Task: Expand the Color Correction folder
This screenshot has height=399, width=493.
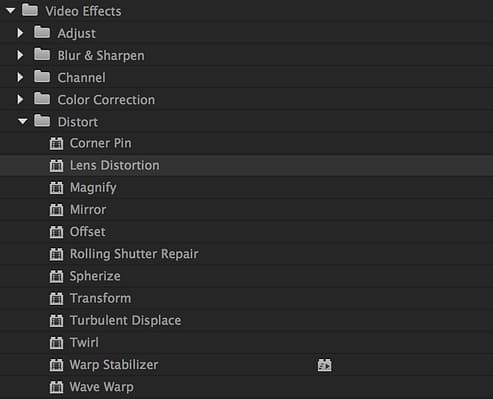Action: click(x=20, y=99)
